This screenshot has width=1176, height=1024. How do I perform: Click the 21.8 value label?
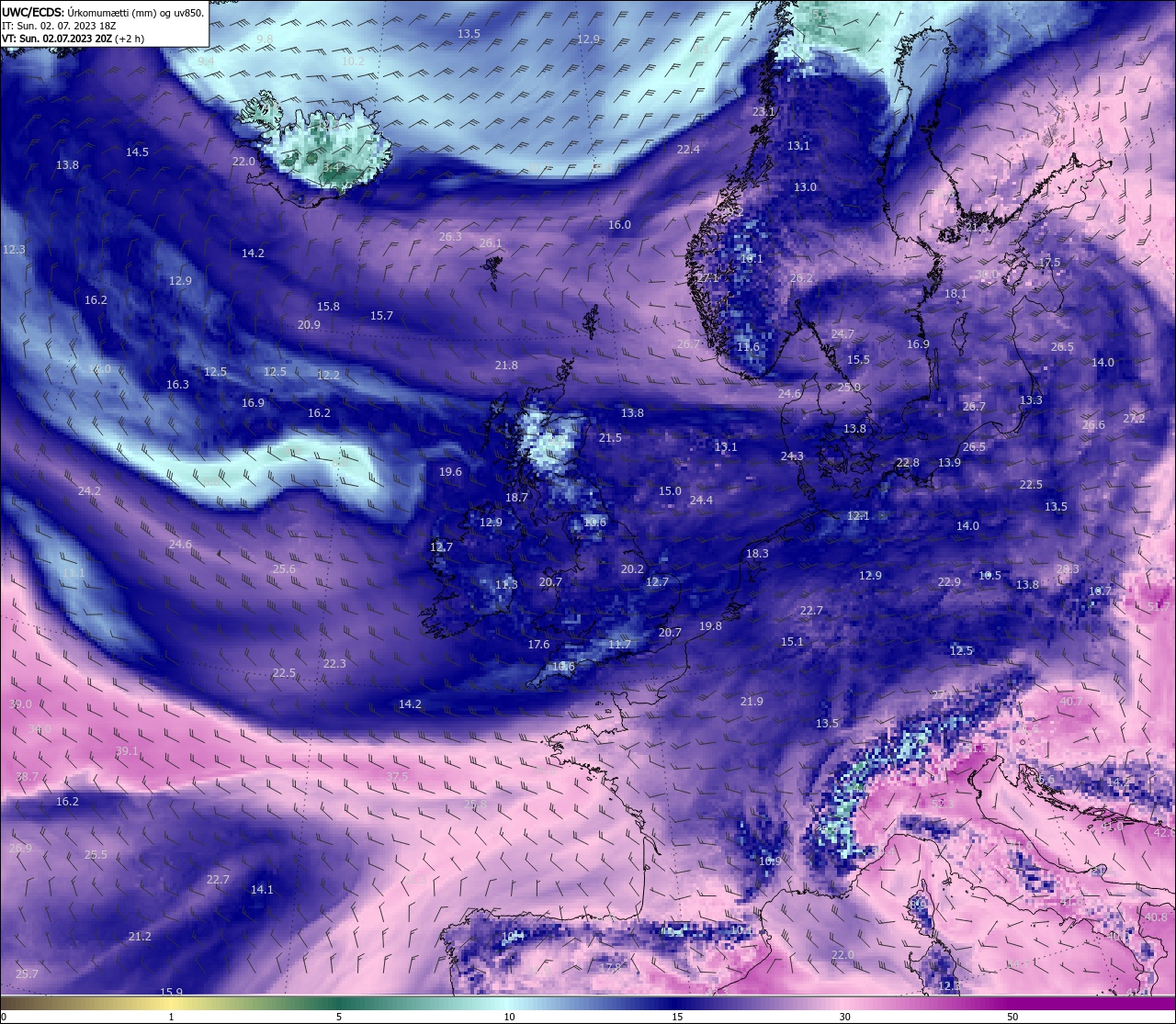point(506,366)
